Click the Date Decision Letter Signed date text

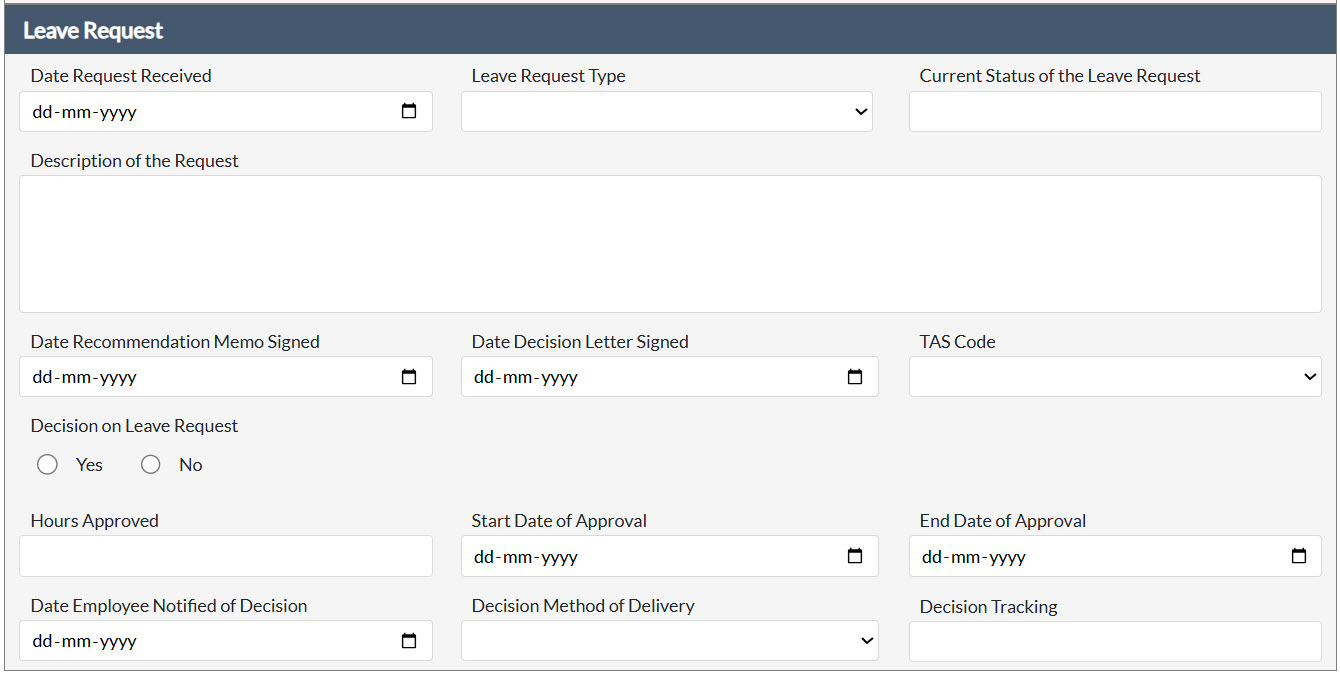[526, 378]
